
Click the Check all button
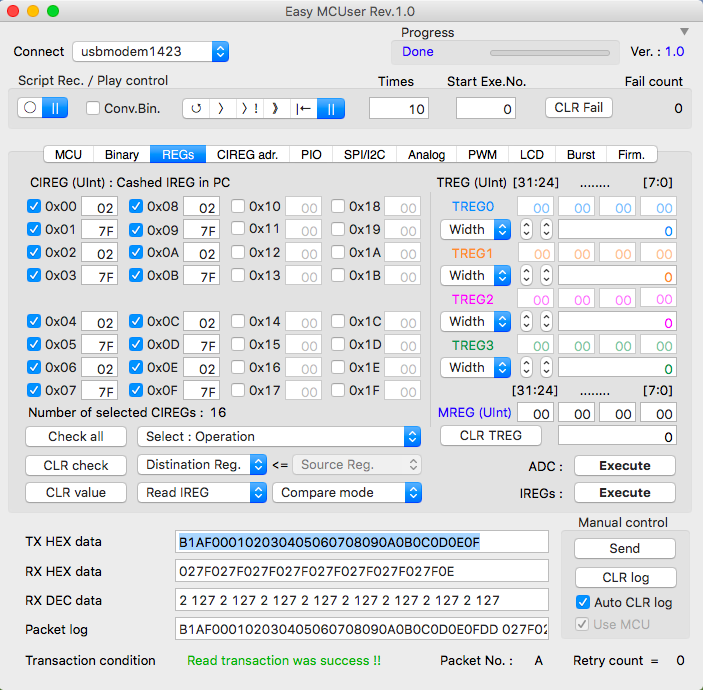[76, 437]
